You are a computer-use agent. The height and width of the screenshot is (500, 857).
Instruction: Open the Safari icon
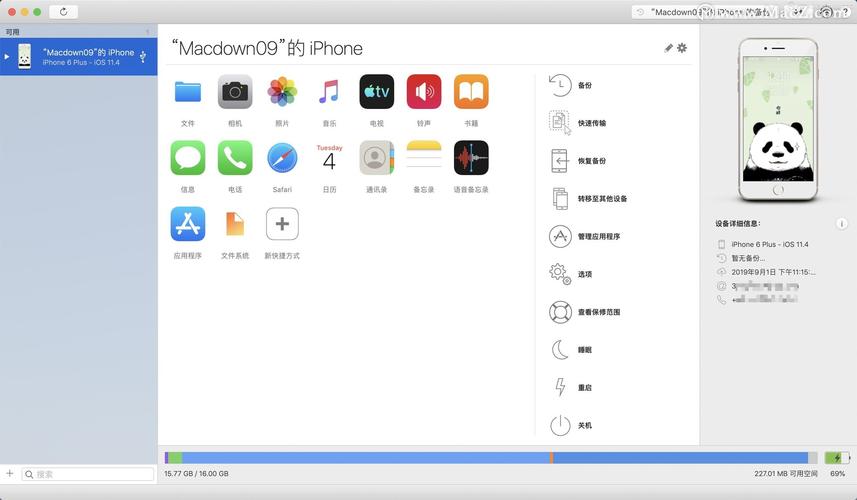(282, 158)
